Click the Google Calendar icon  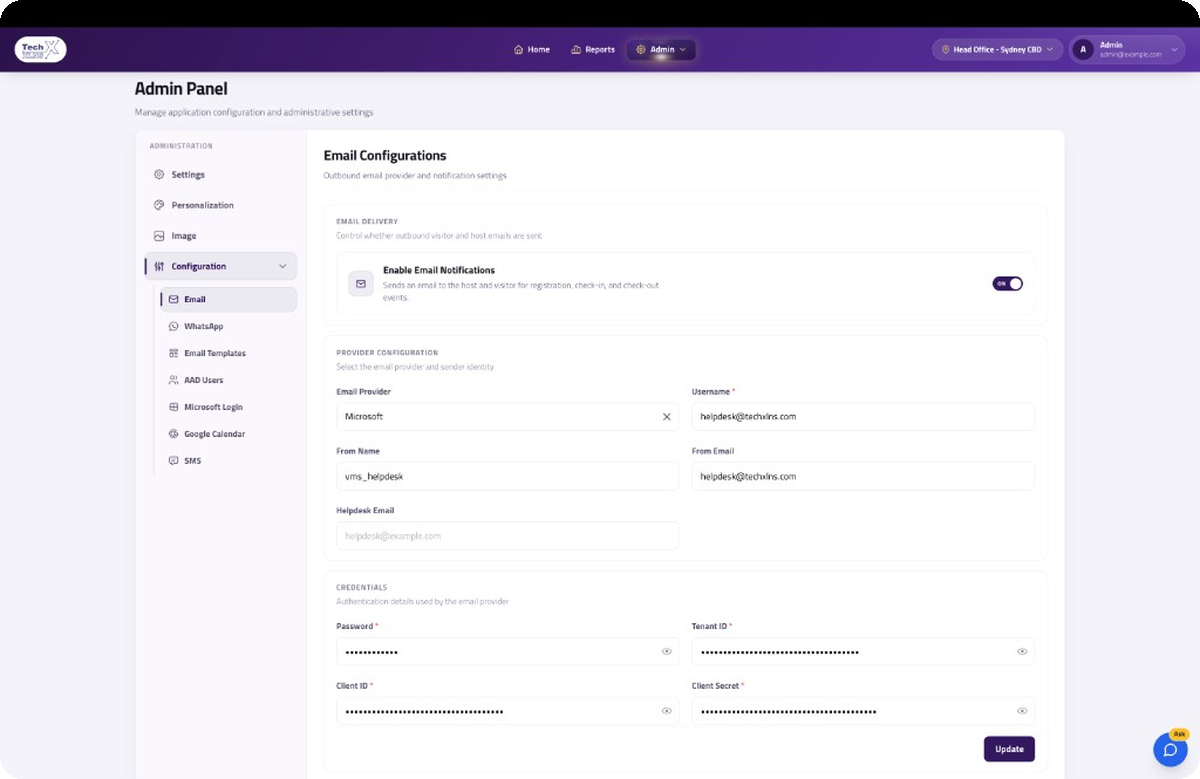[174, 434]
